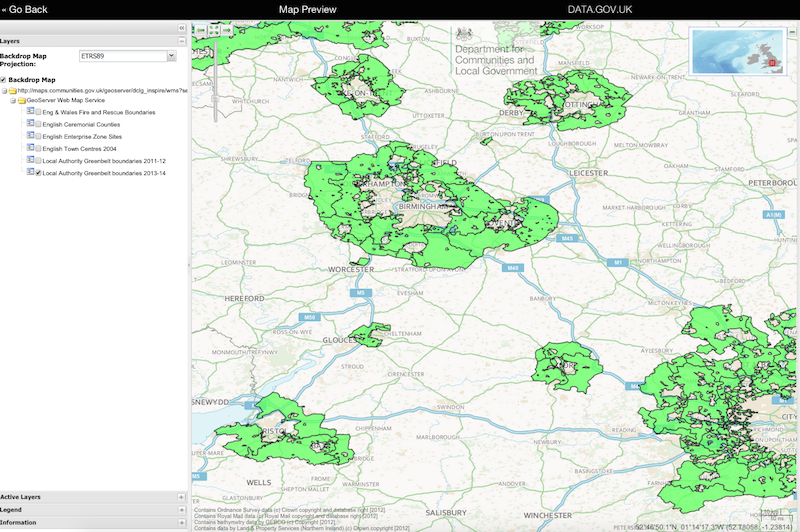Click layer icon beside Greenbelt boundaries 2011-12

coord(31,160)
